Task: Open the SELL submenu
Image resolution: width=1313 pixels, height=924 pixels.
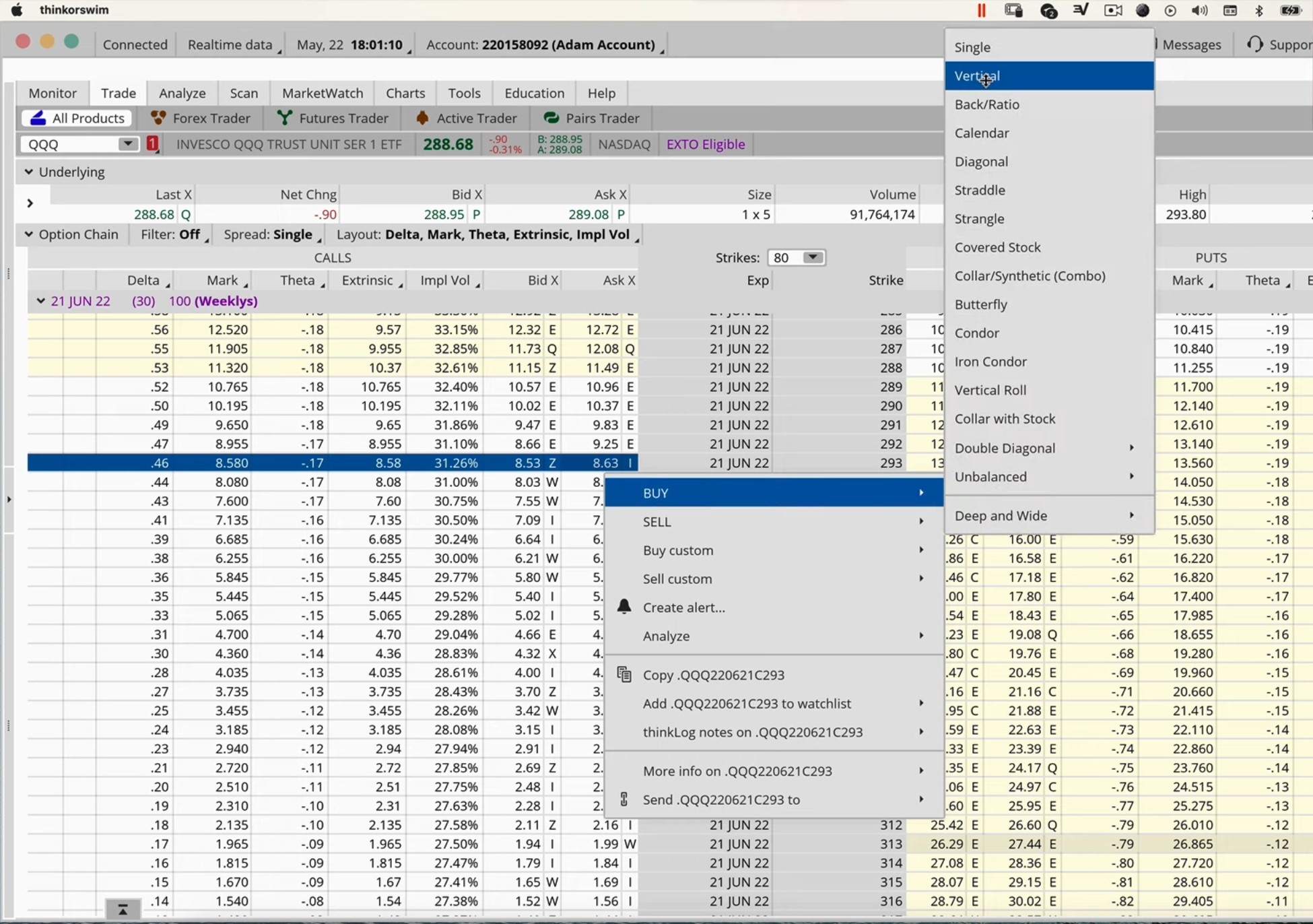Action: 774,521
